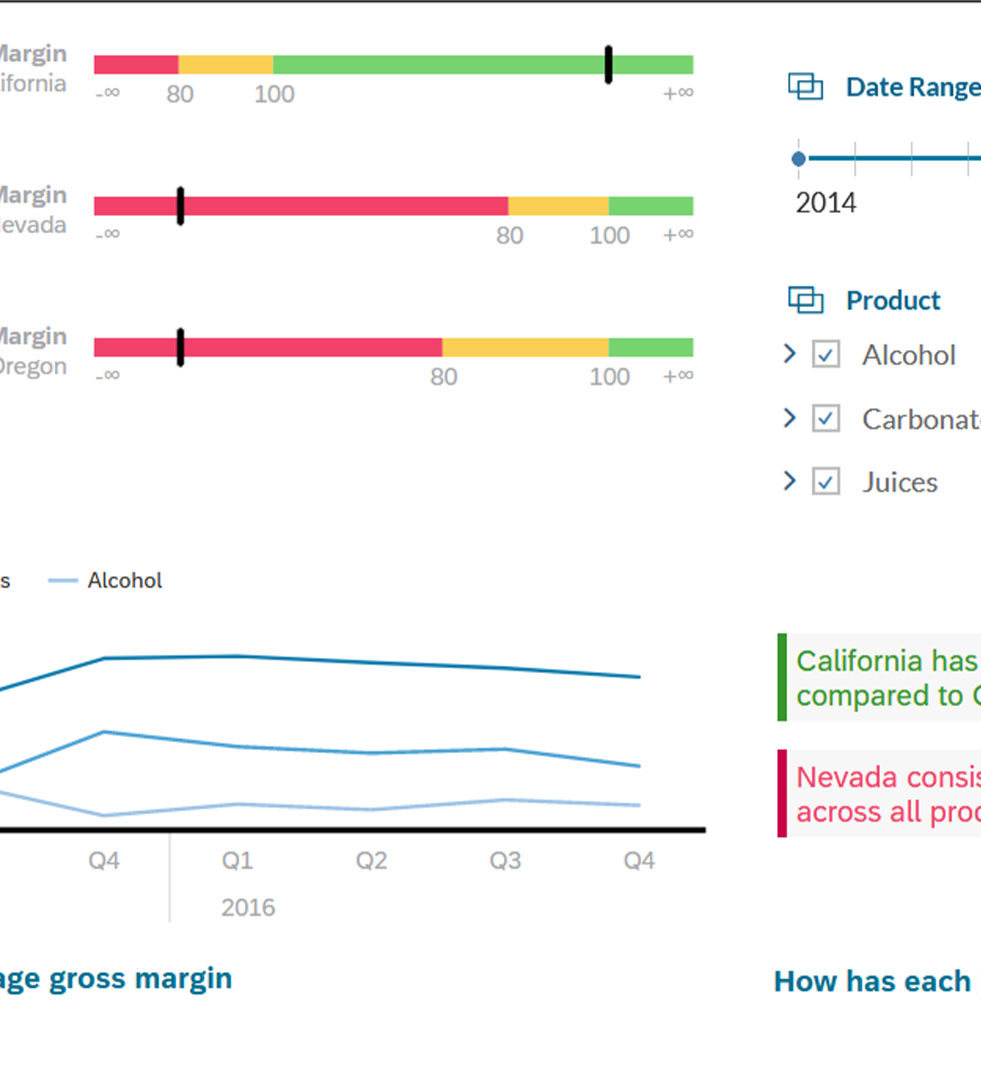This screenshot has height=1080, width=981.
Task: Expand the Carbonated product node
Action: coord(790,417)
